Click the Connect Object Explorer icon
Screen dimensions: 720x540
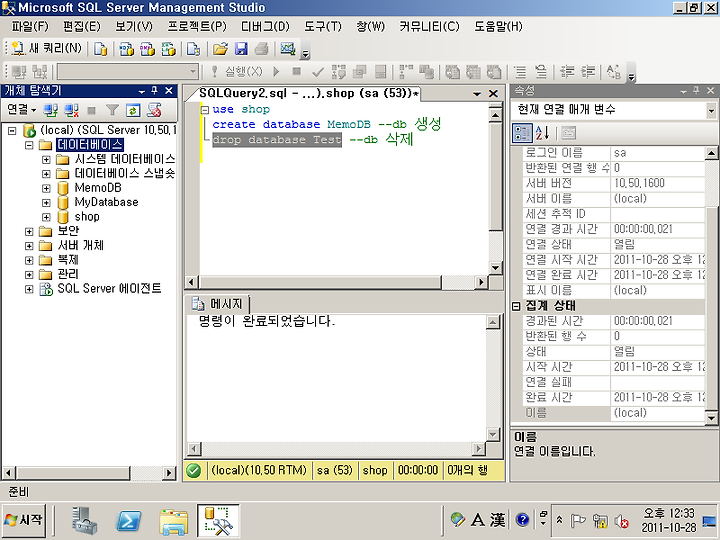(51, 110)
